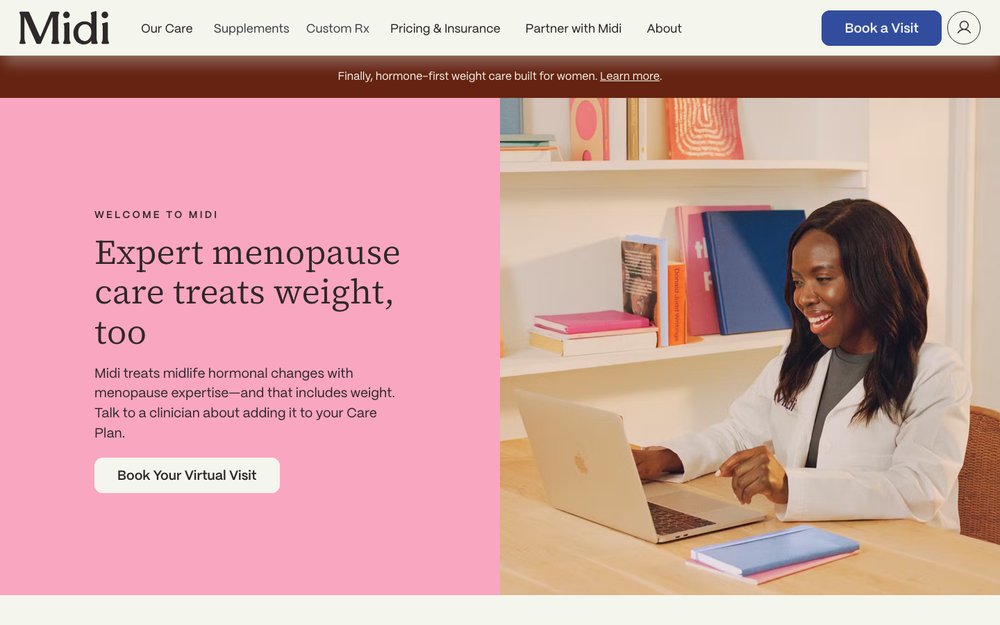The image size is (1000, 625).
Task: Click the Midi embroidered logo on white coat
Action: click(786, 402)
